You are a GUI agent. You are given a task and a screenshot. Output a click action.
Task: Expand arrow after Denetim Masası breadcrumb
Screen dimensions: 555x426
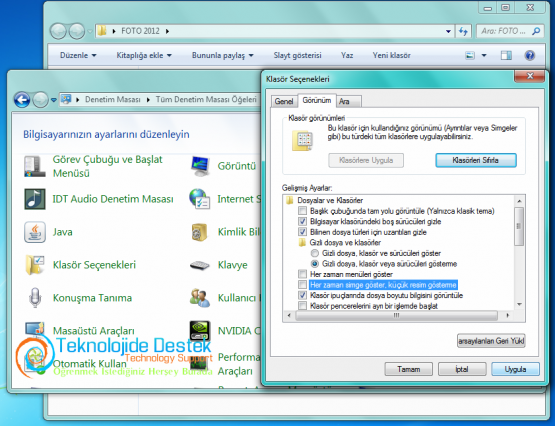[x=148, y=100]
